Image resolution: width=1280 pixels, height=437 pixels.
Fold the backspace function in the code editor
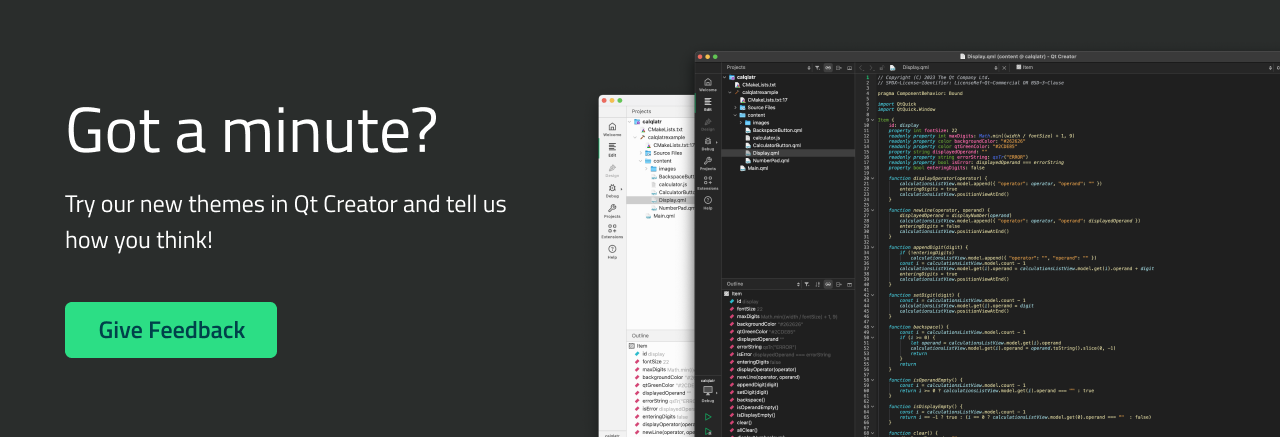(873, 327)
